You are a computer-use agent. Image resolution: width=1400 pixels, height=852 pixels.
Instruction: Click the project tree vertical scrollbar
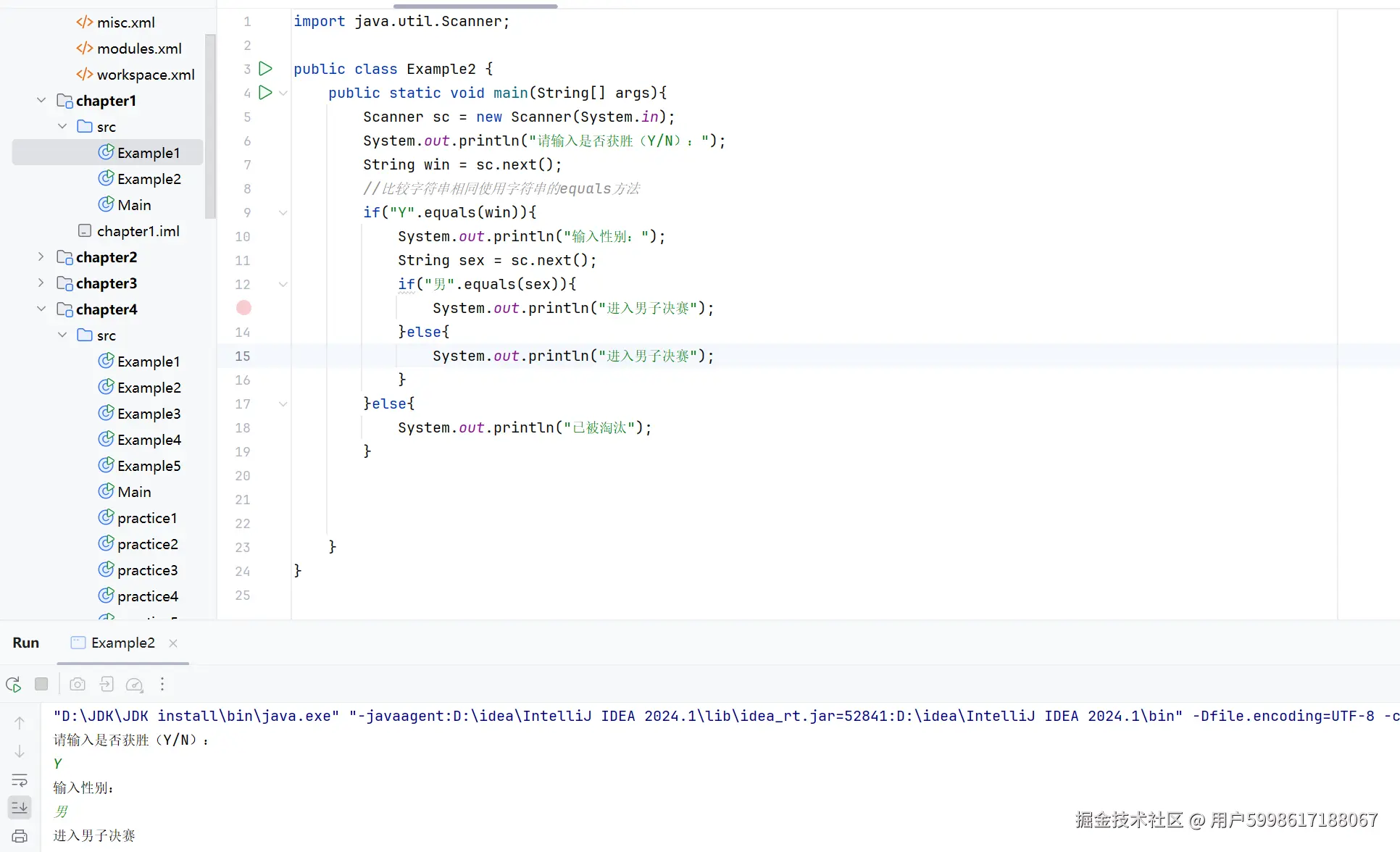[x=210, y=127]
